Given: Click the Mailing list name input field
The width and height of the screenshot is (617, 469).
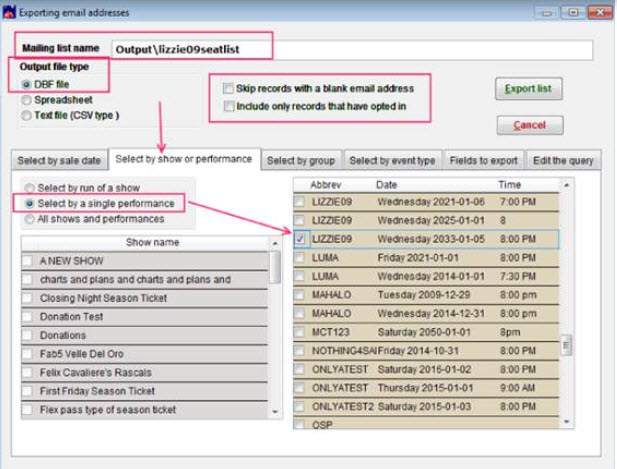Looking at the screenshot, I should [x=352, y=50].
